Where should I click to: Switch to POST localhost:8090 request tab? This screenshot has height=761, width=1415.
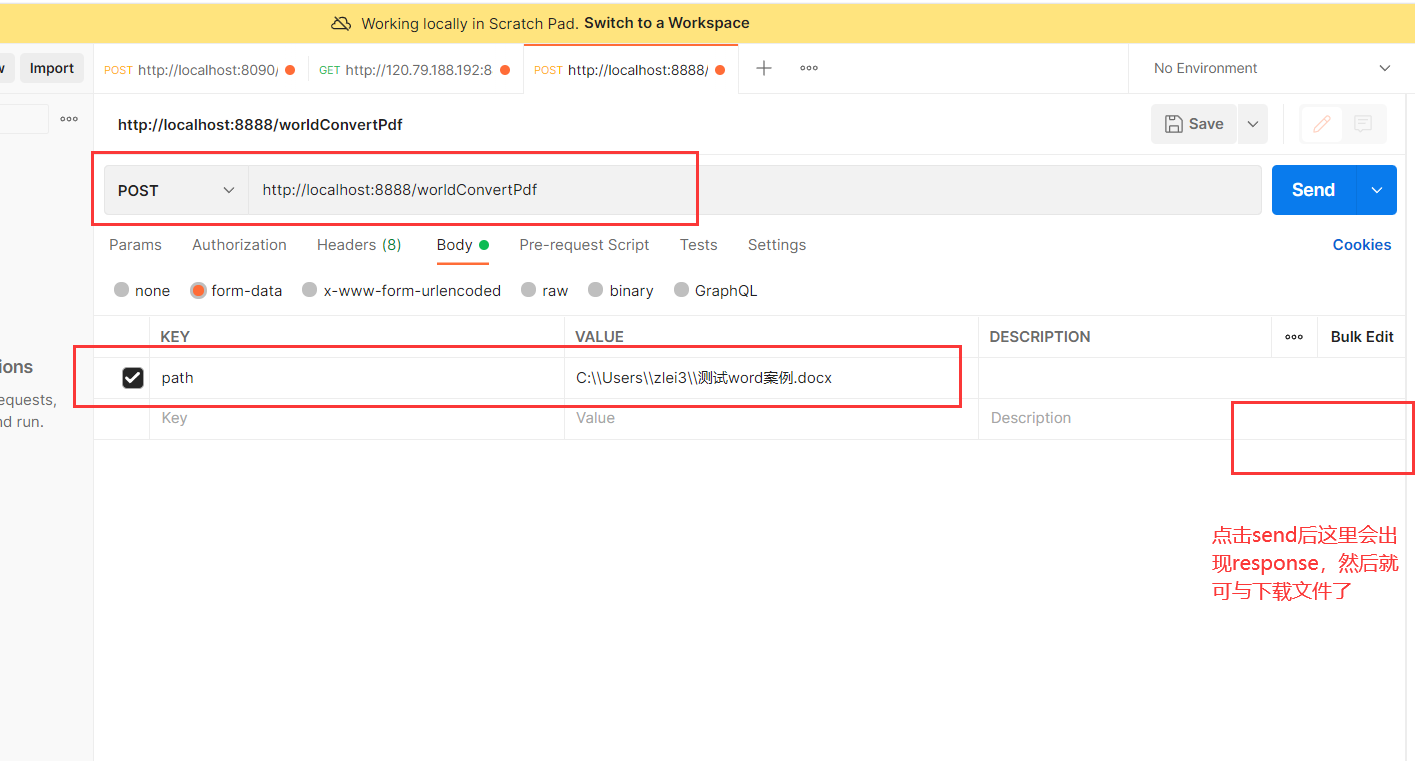pyautogui.click(x=200, y=70)
